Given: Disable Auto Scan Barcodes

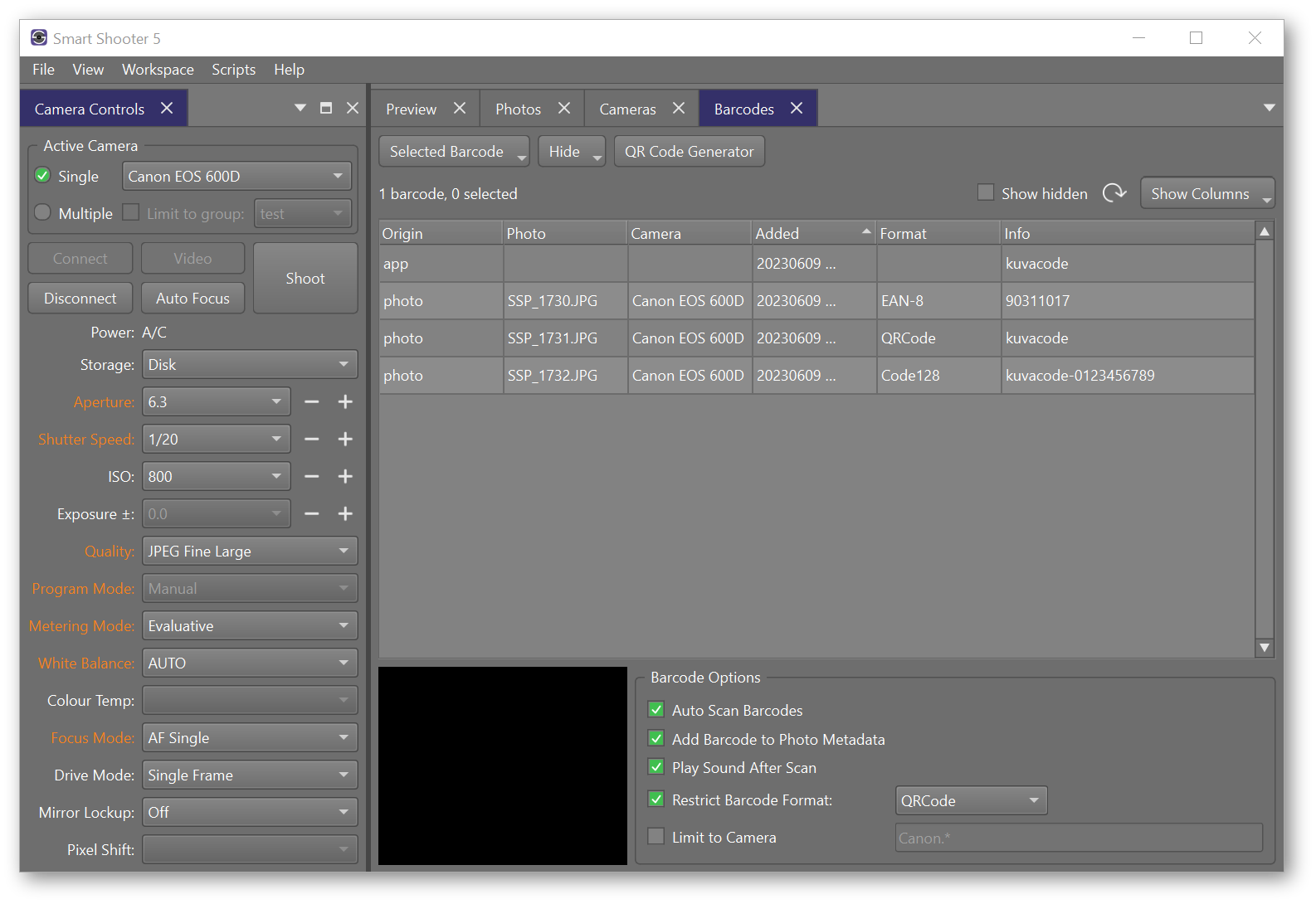Looking at the screenshot, I should (x=656, y=710).
